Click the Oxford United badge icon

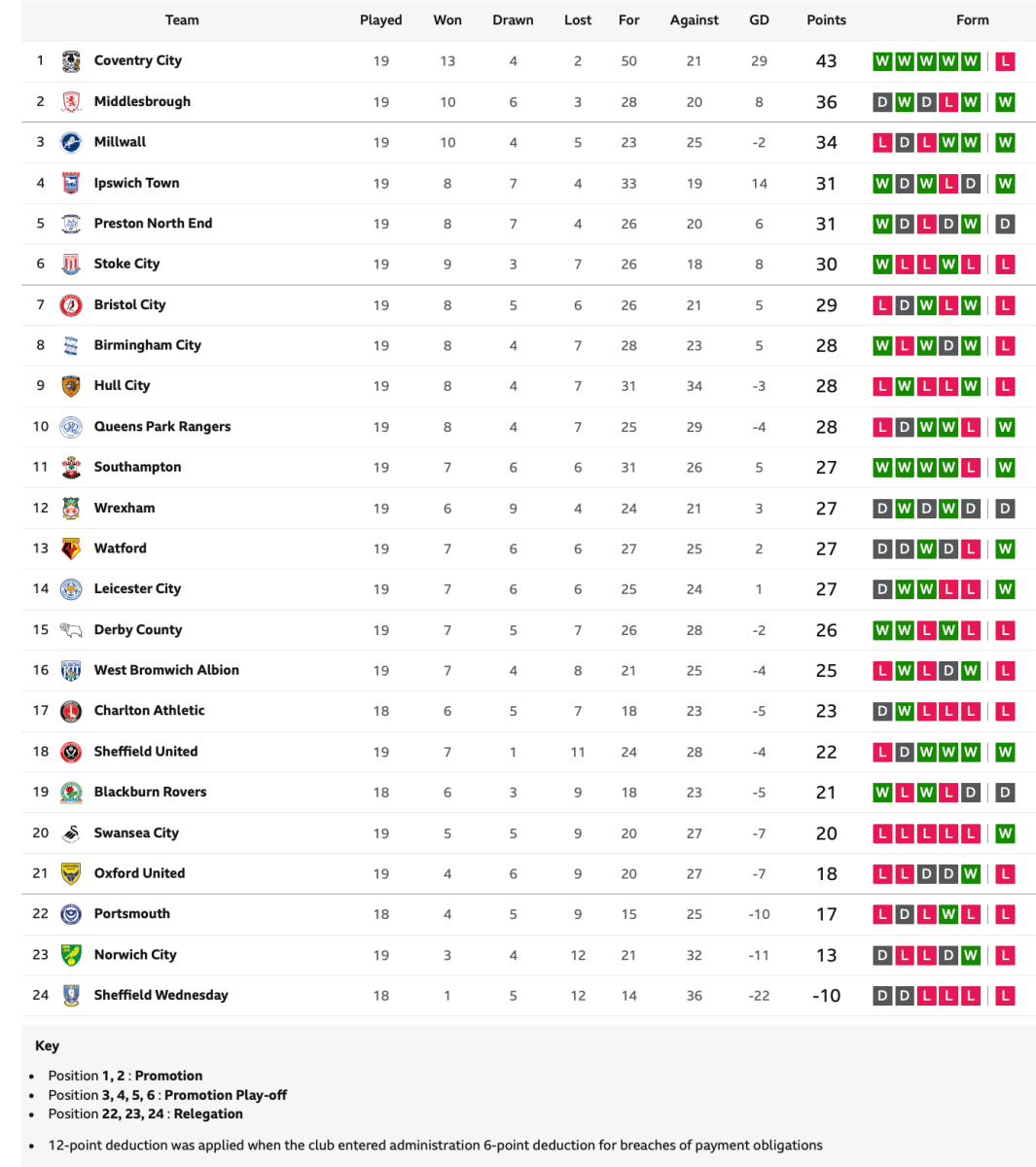[71, 873]
